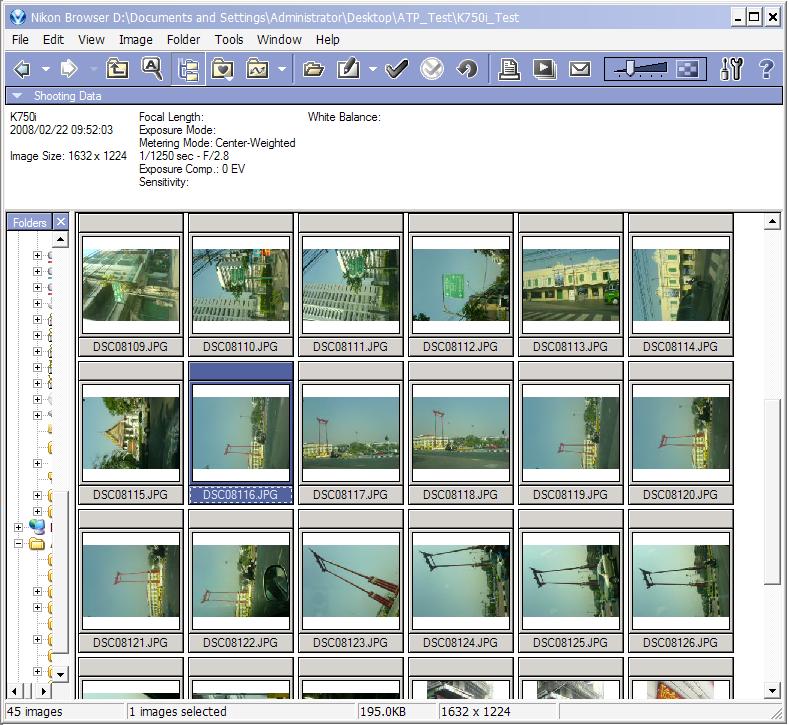Image resolution: width=789 pixels, height=725 pixels.
Task: Click the Help question mark icon
Action: [766, 69]
